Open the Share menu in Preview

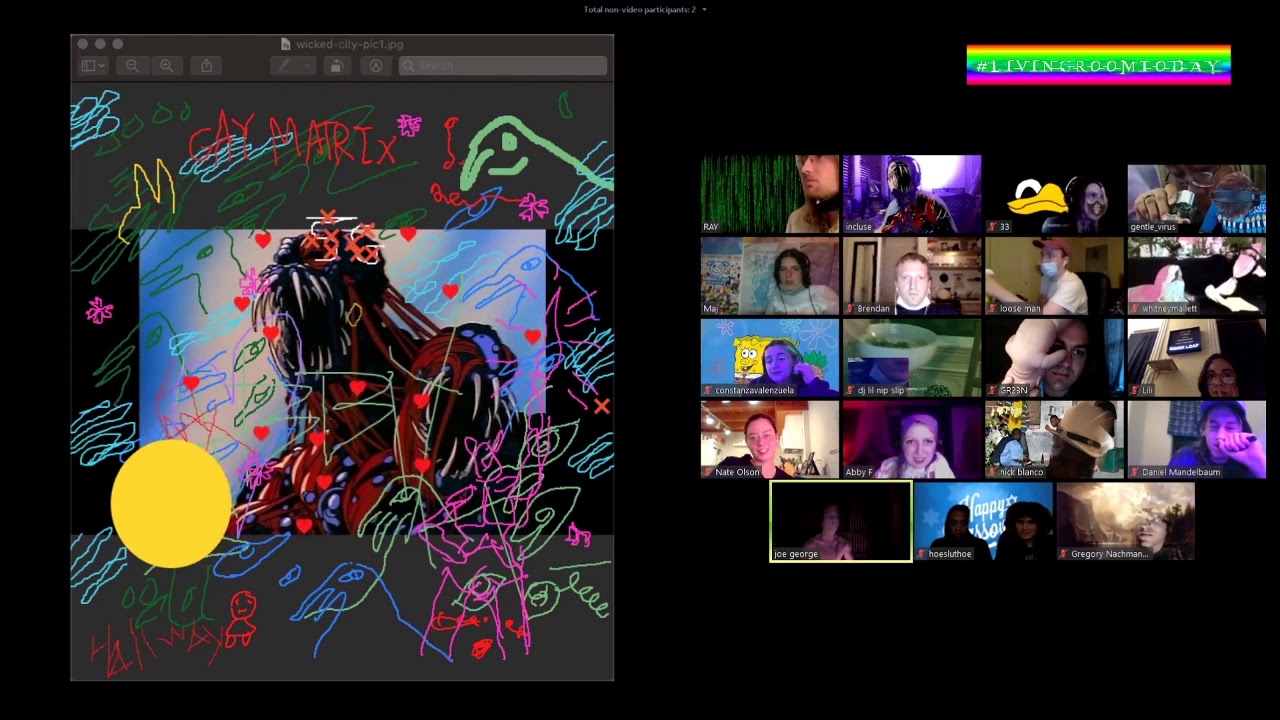(x=206, y=66)
